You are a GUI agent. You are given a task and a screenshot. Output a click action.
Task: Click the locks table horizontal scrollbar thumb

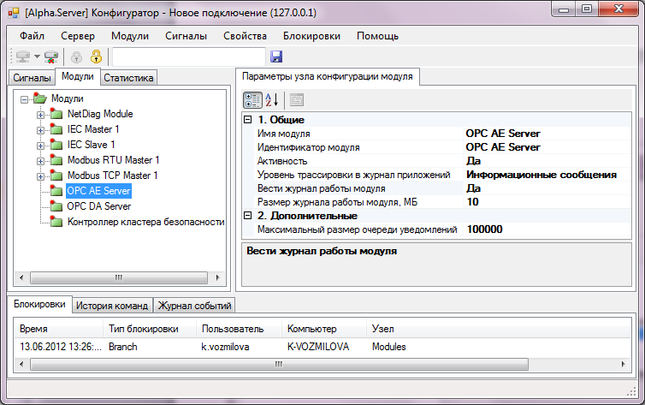tap(279, 364)
